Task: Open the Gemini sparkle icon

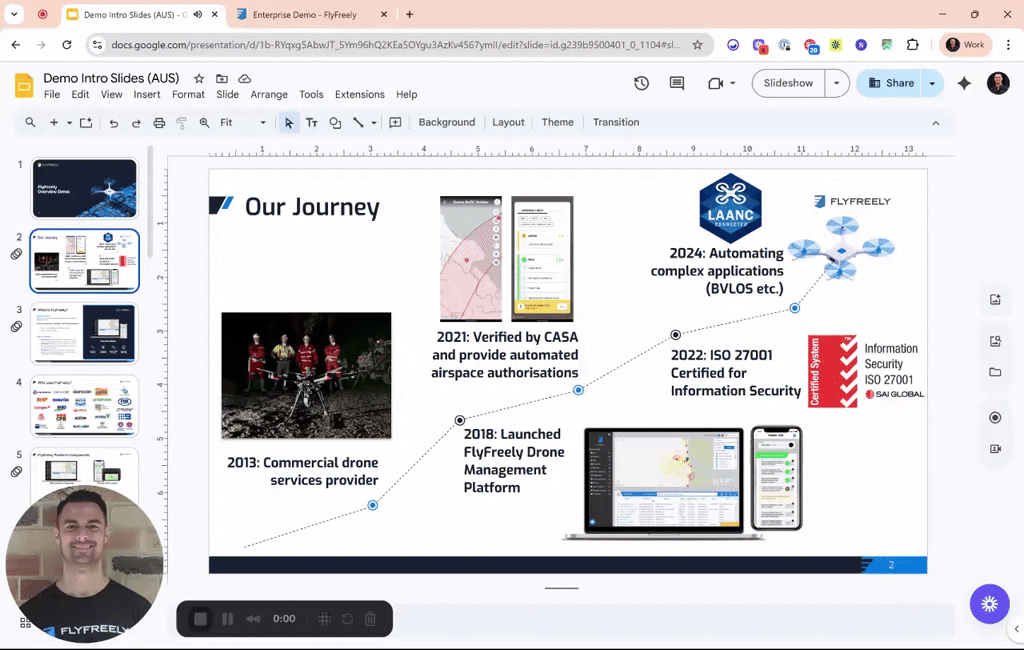Action: 964,83
